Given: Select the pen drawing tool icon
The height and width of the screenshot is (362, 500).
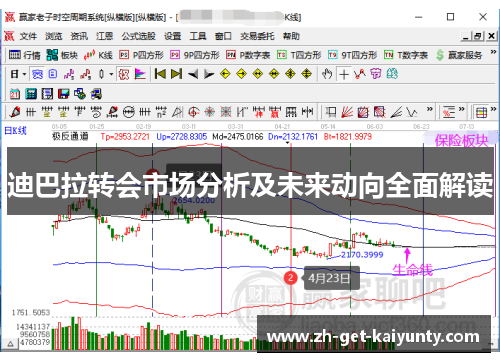Looking at the screenshot, I should point(15,112).
